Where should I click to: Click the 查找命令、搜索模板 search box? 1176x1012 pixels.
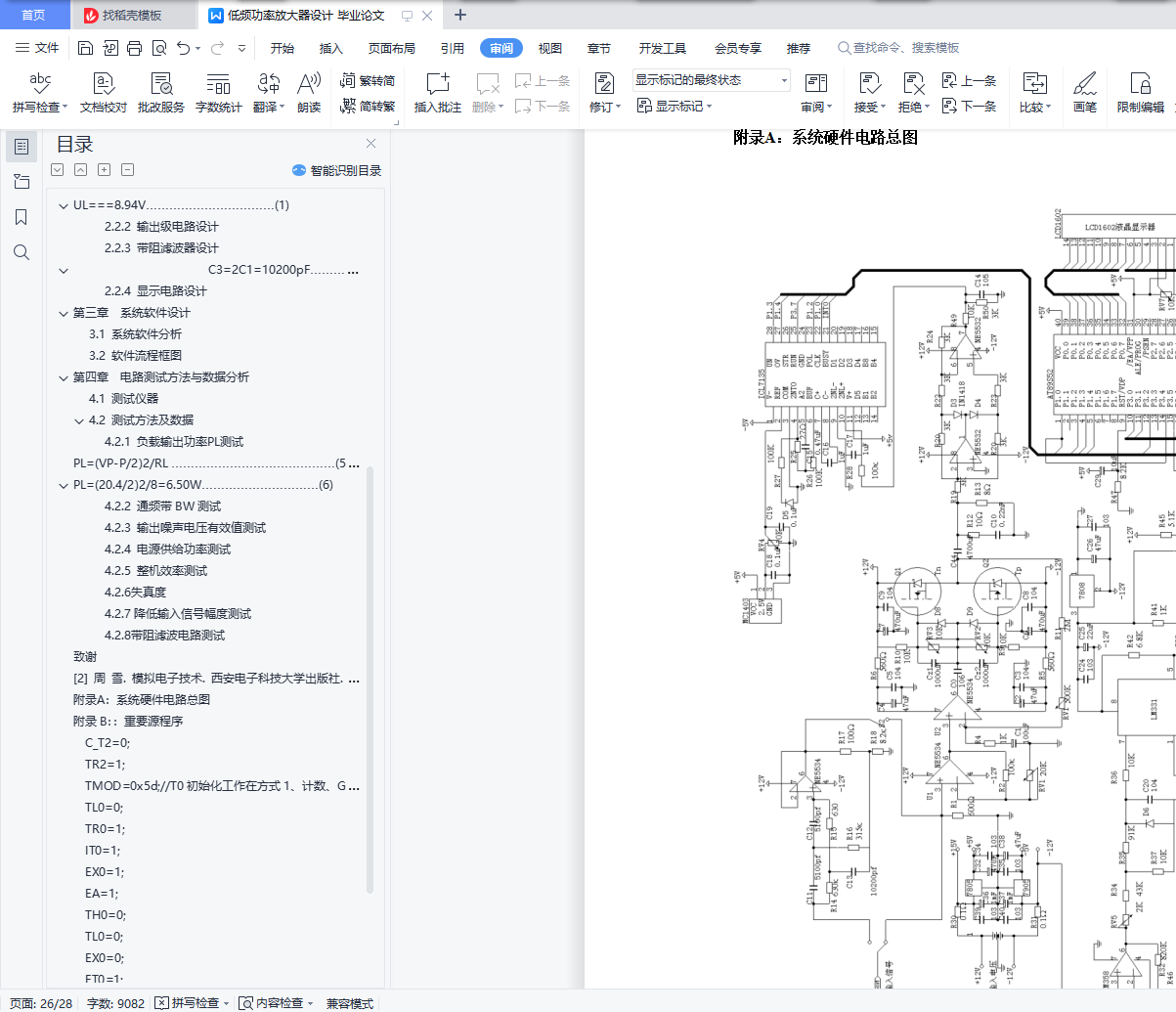(899, 48)
